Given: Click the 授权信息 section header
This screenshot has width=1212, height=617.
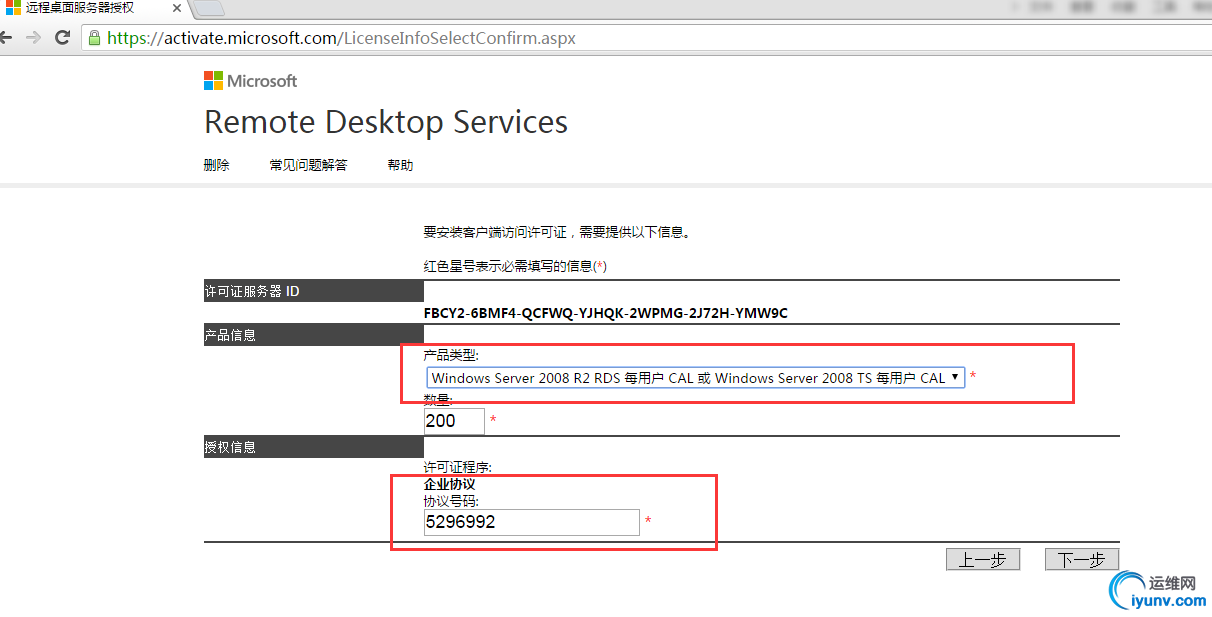Looking at the screenshot, I should [x=314, y=447].
